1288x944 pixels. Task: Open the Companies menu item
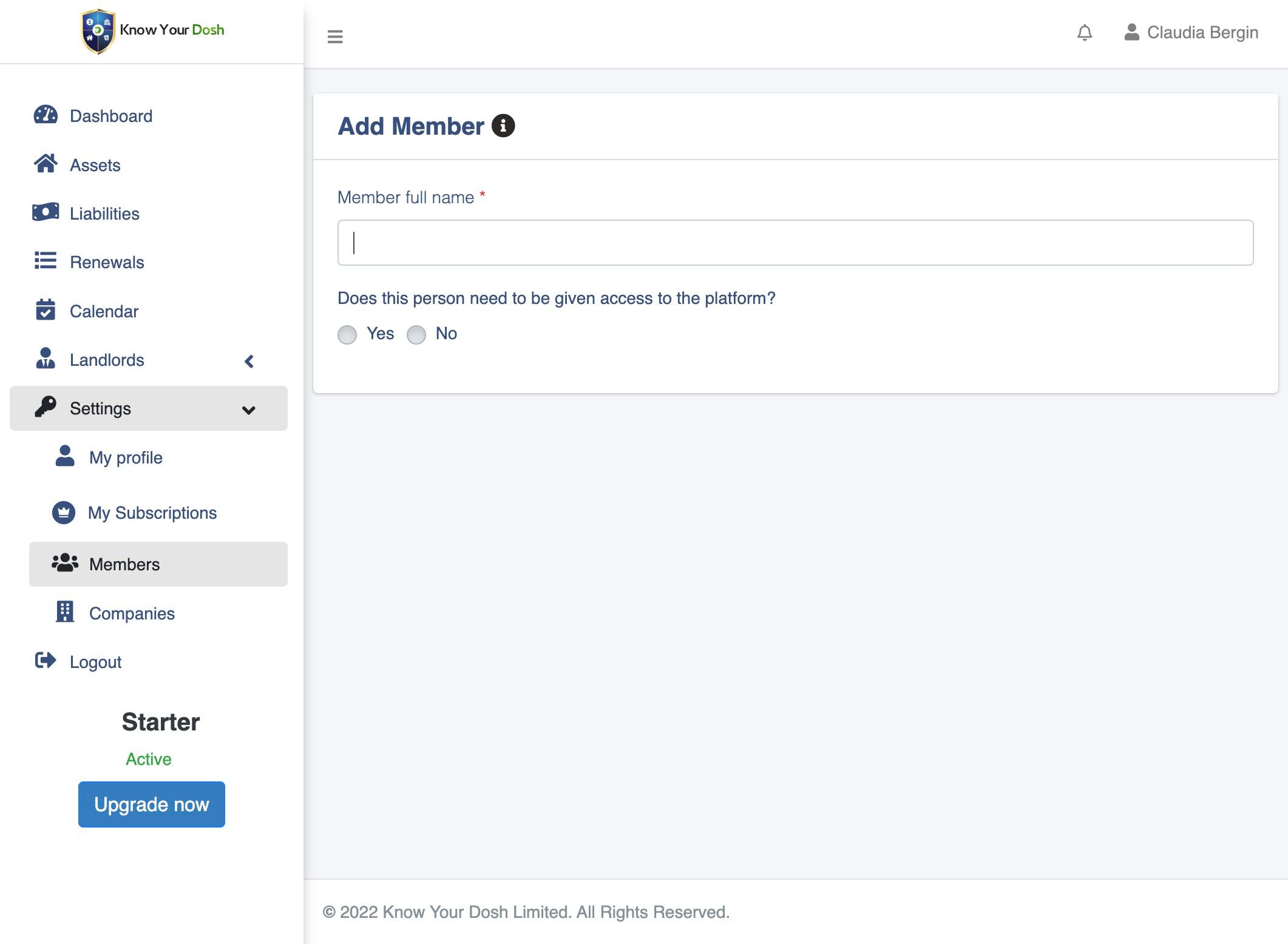[132, 613]
